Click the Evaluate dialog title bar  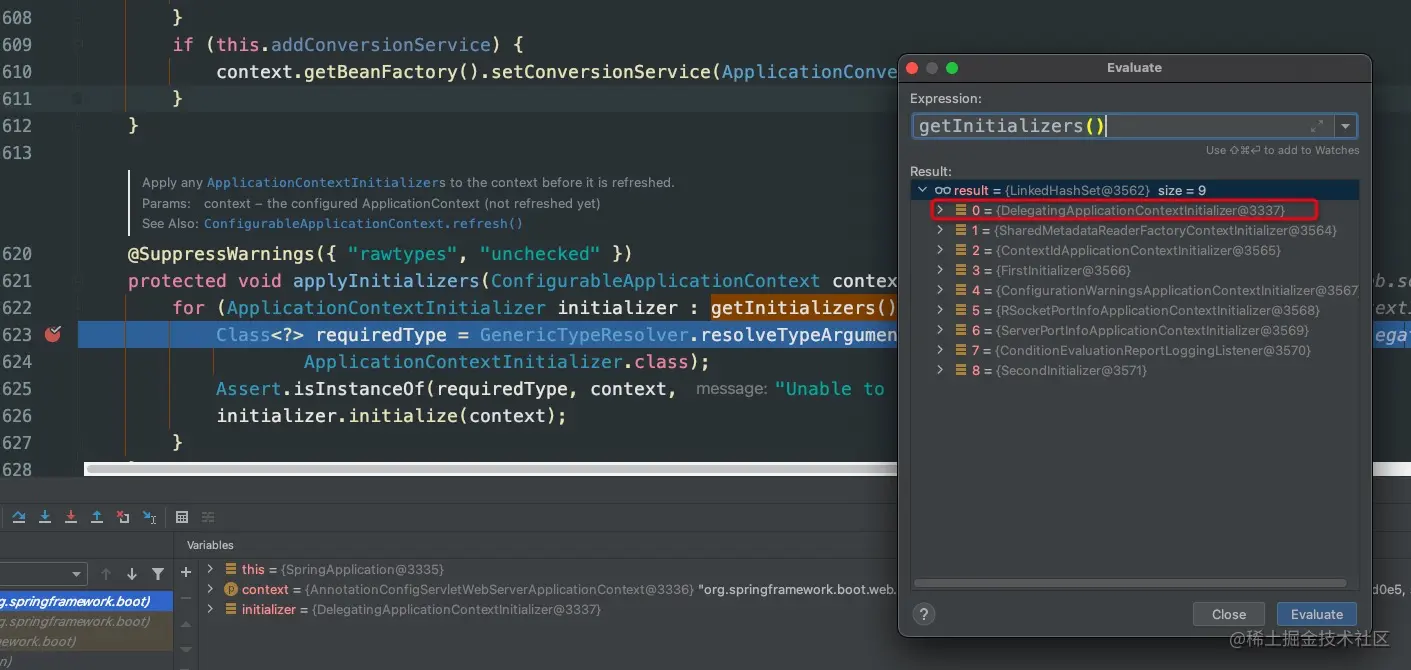coord(1134,67)
